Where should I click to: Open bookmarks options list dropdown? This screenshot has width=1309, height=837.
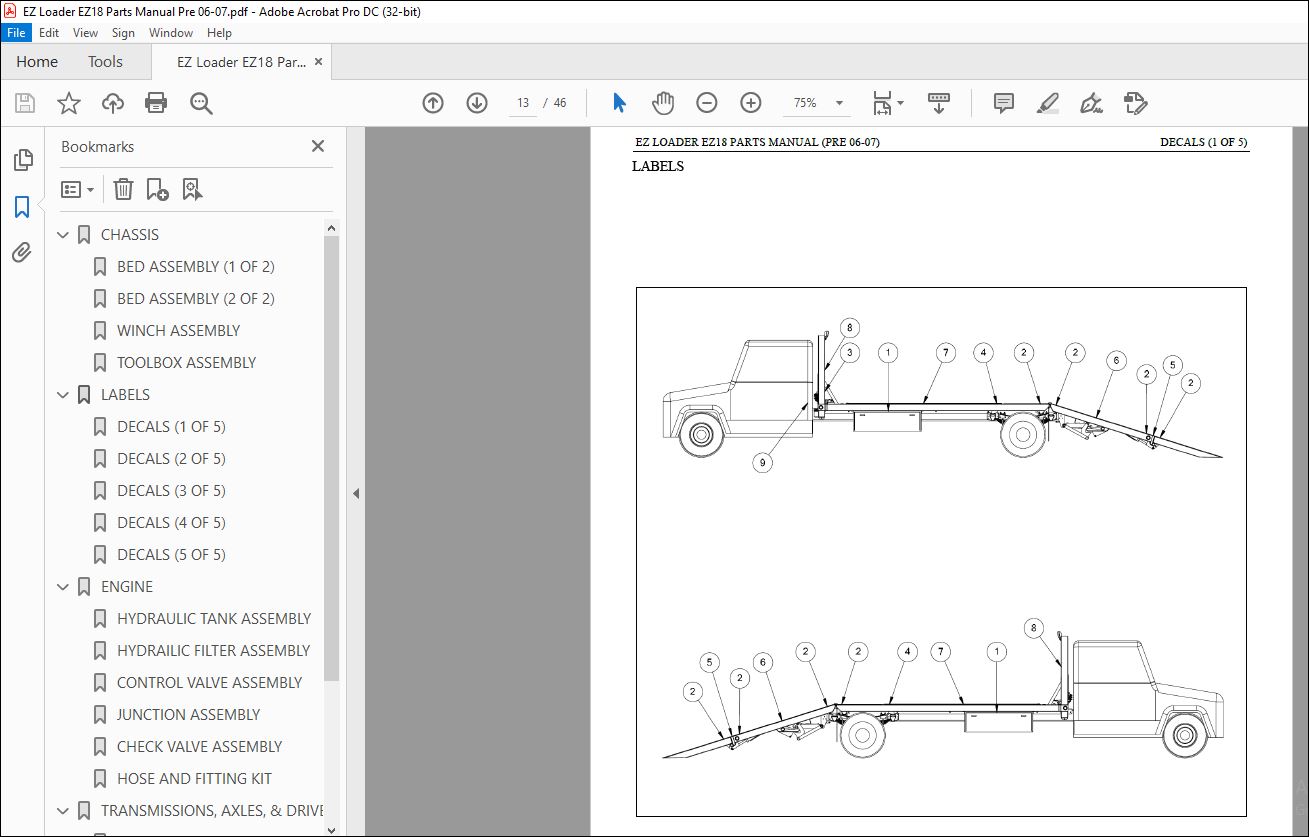tap(78, 189)
